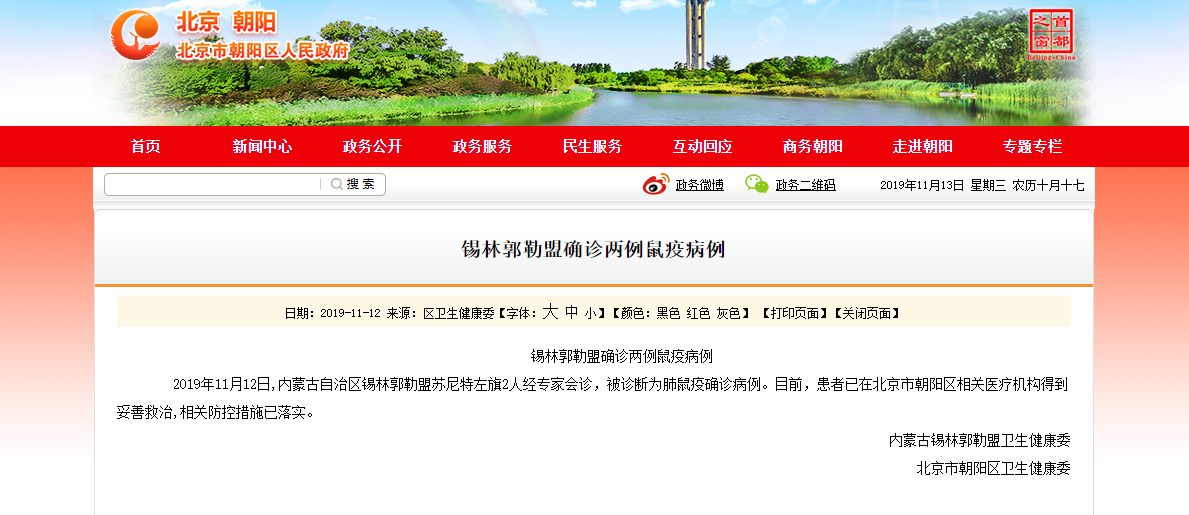1189x515 pixels.
Task: Set font size to 小 (small)
Action: click(x=591, y=313)
